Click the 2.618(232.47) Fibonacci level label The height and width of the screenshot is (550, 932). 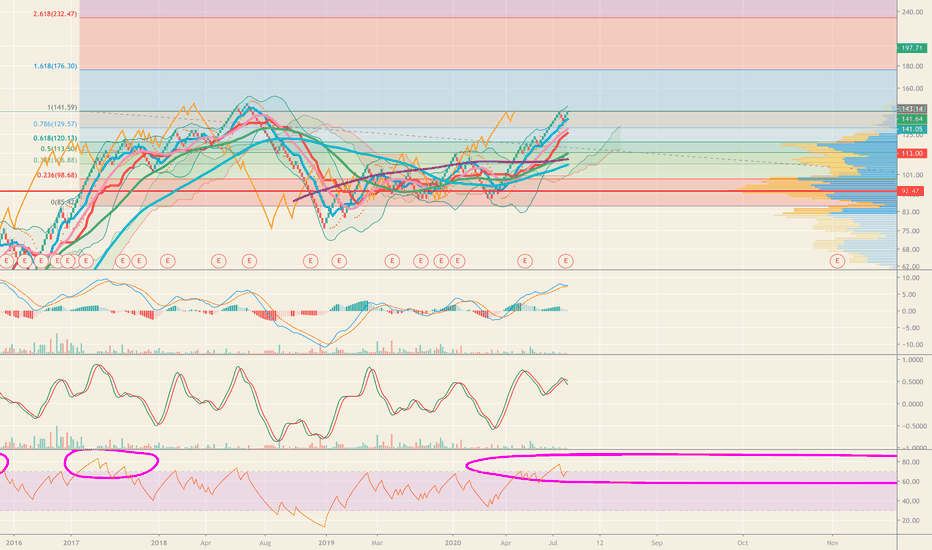pyautogui.click(x=55, y=14)
